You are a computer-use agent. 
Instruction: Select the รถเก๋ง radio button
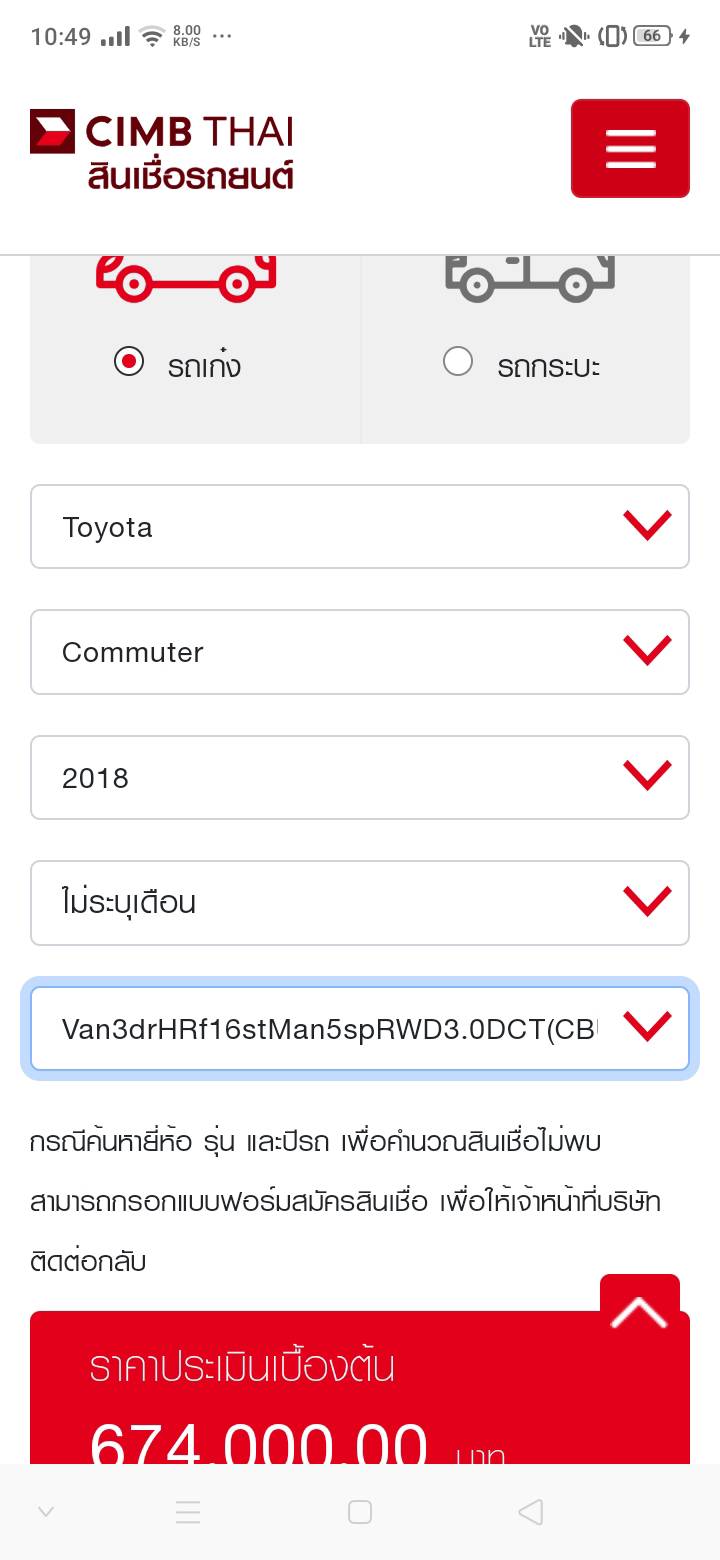point(129,361)
